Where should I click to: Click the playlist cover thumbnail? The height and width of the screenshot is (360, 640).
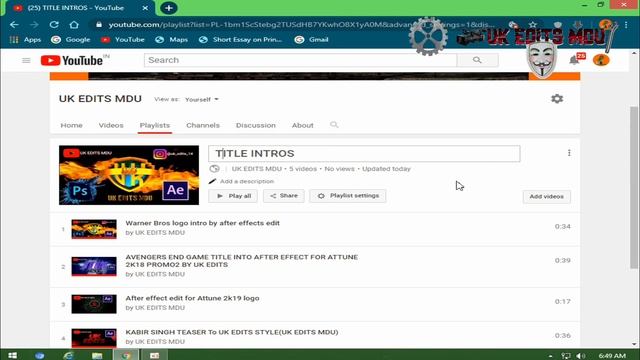[129, 175]
